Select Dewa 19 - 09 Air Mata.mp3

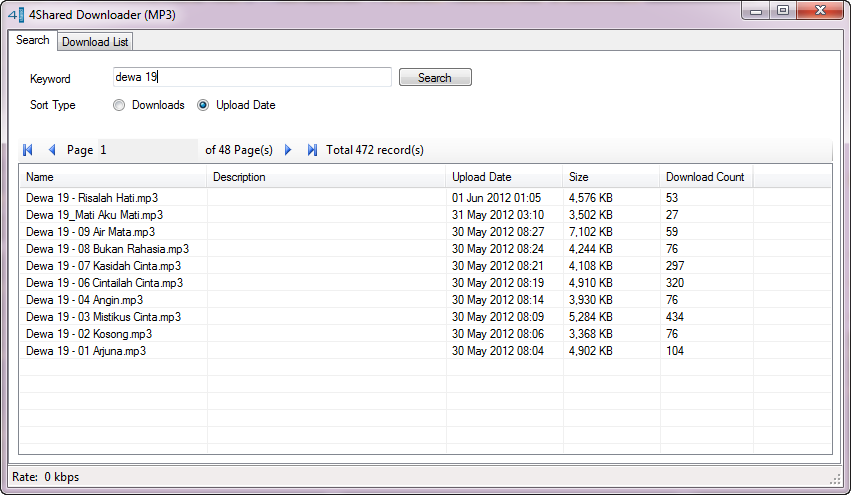point(91,232)
